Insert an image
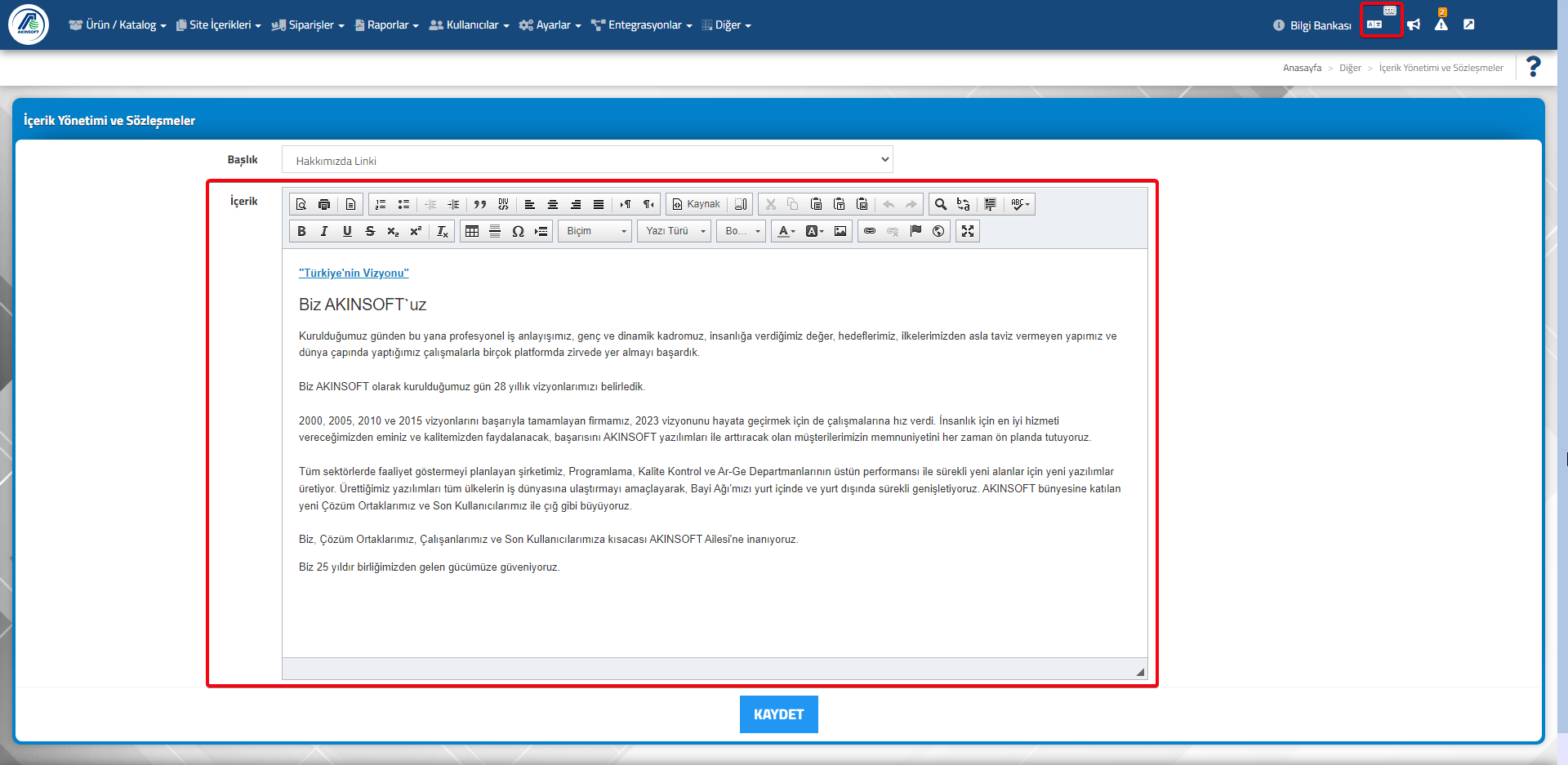Image resolution: width=1568 pixels, height=765 pixels. 840,231
